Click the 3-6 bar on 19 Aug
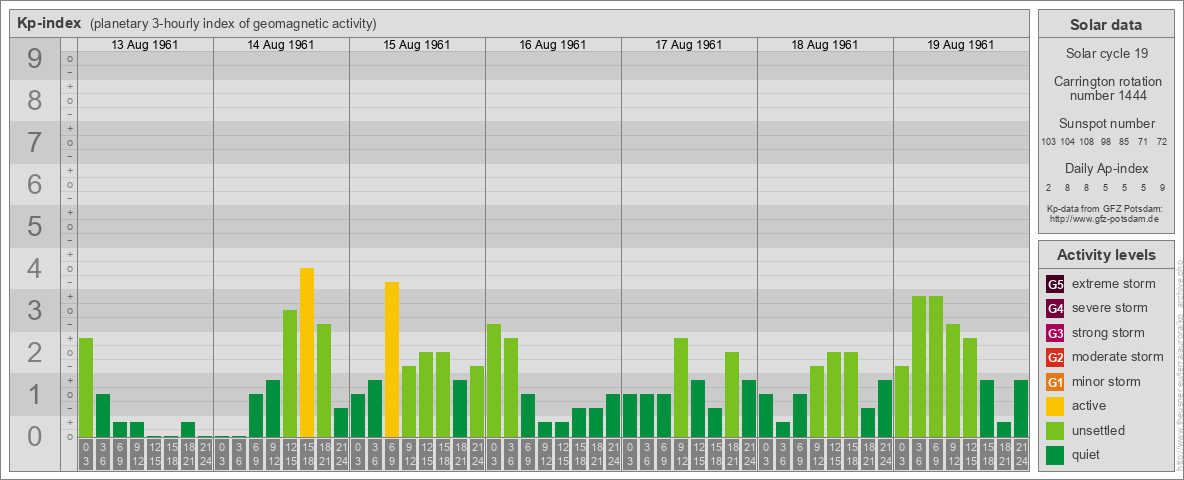Screen dimensions: 1184x480 click(x=919, y=366)
